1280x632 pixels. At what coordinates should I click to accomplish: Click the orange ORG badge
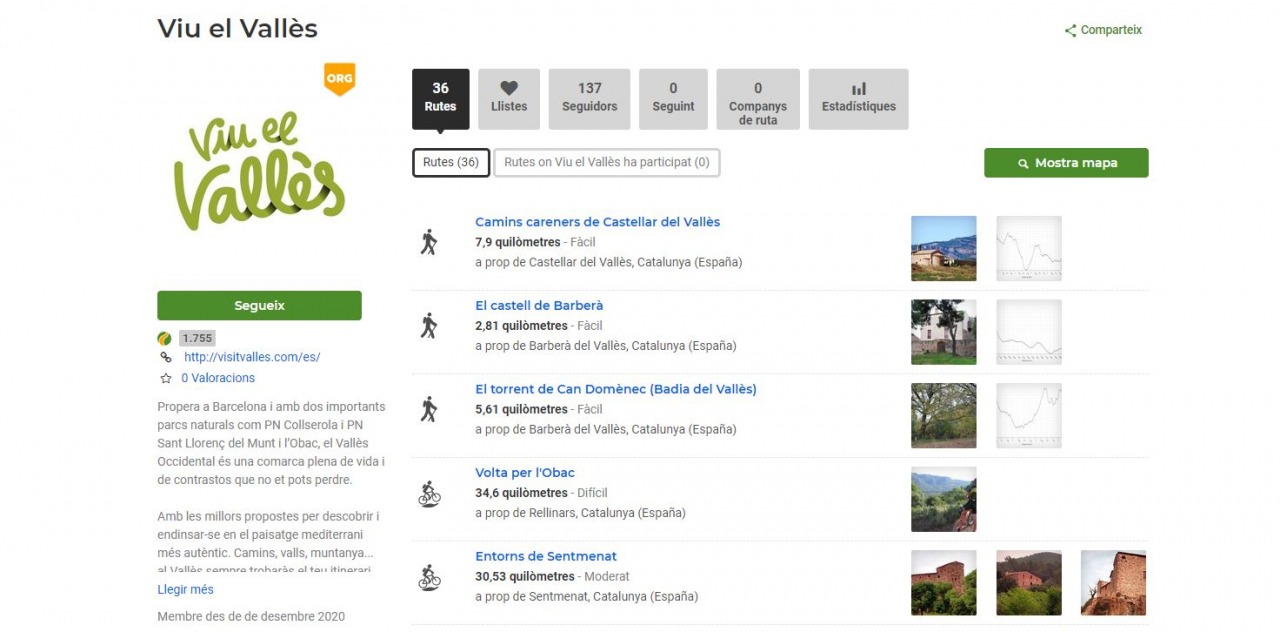340,79
